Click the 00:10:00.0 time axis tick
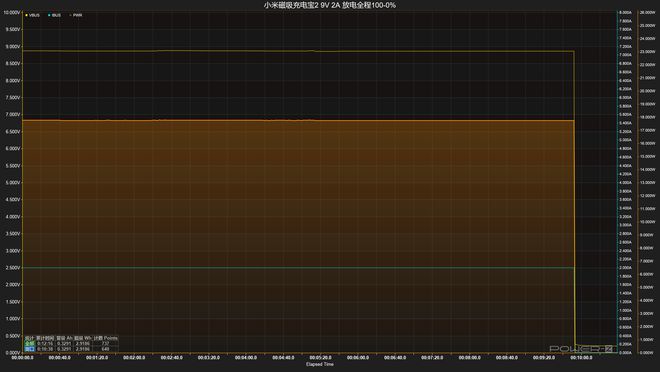This screenshot has width=660, height=372. pos(581,358)
